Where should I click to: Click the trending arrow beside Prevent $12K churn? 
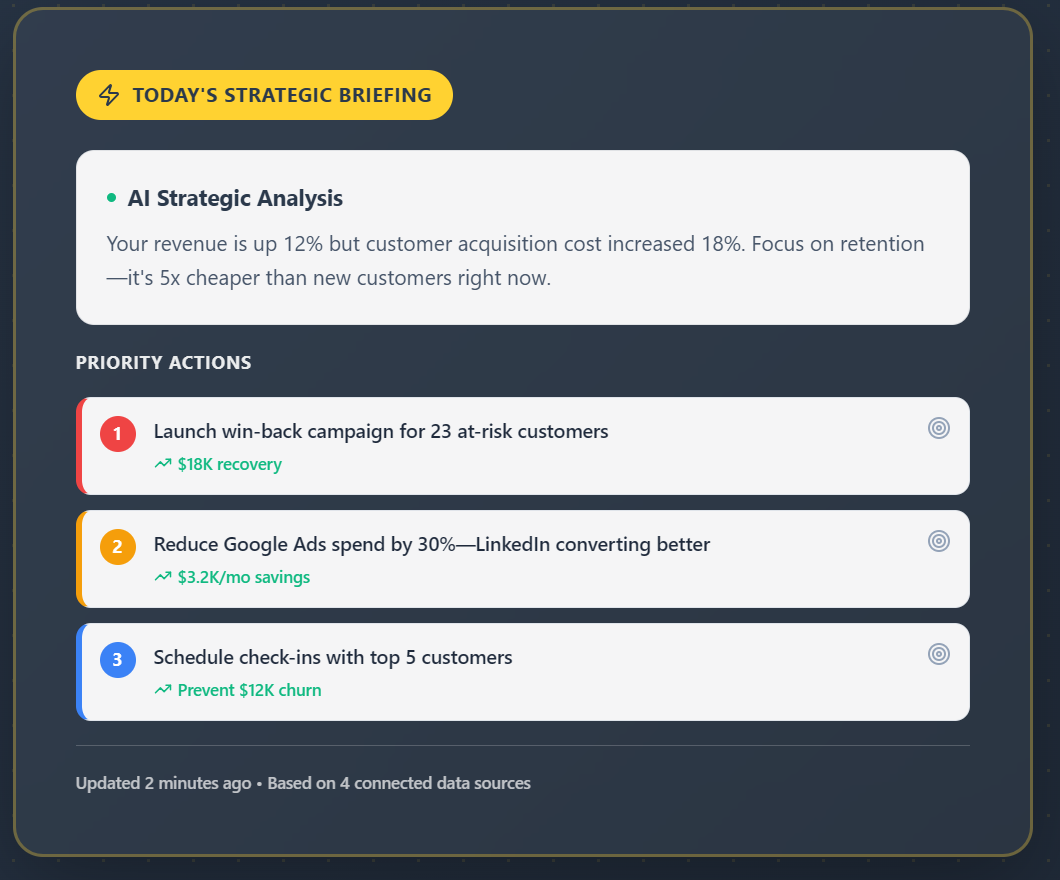pyautogui.click(x=162, y=689)
